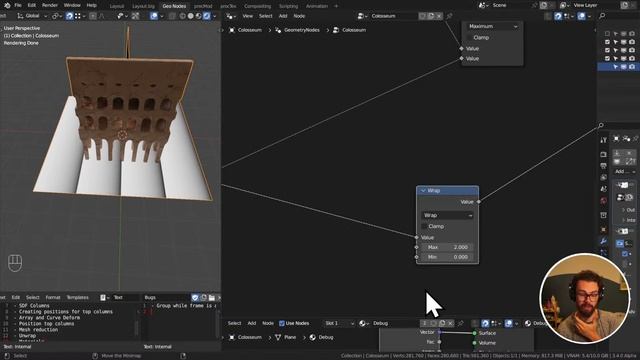This screenshot has width=640, height=360.
Task: Open the Text editor Templates menu
Action: pos(78,298)
